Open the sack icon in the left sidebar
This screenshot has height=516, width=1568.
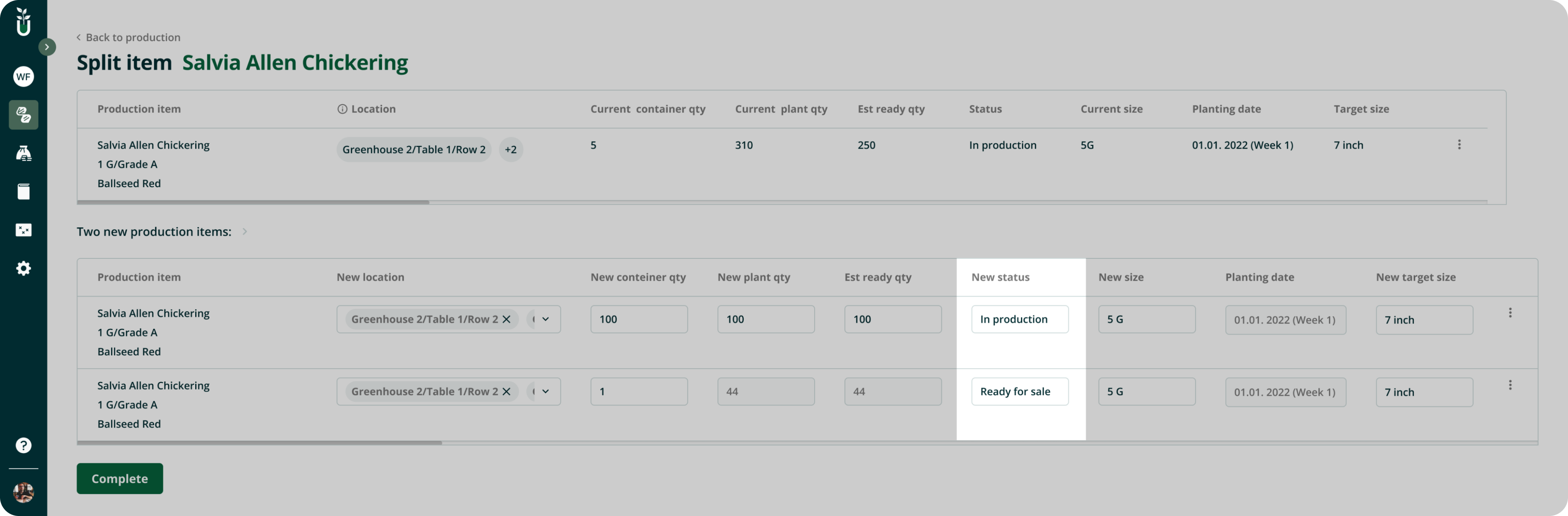(23, 153)
